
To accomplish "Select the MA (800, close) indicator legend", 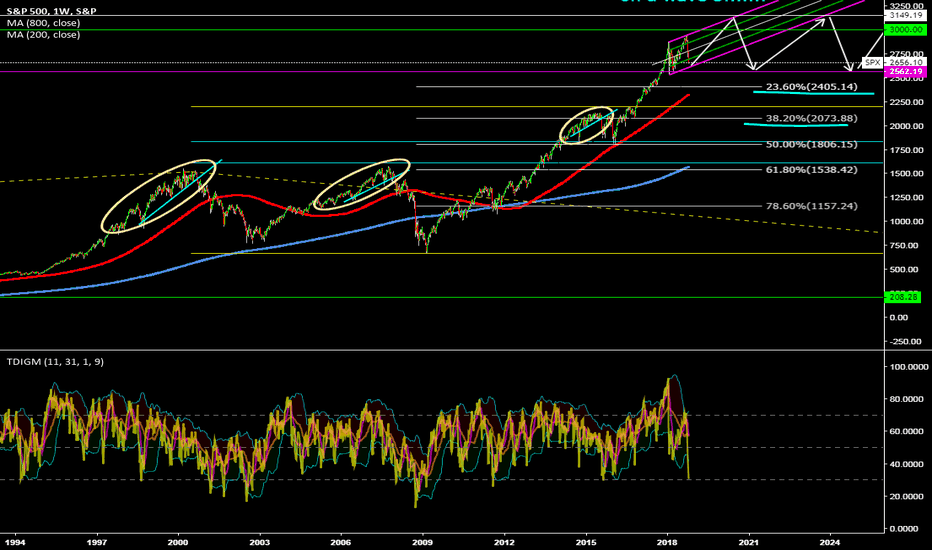I will coord(43,23).
